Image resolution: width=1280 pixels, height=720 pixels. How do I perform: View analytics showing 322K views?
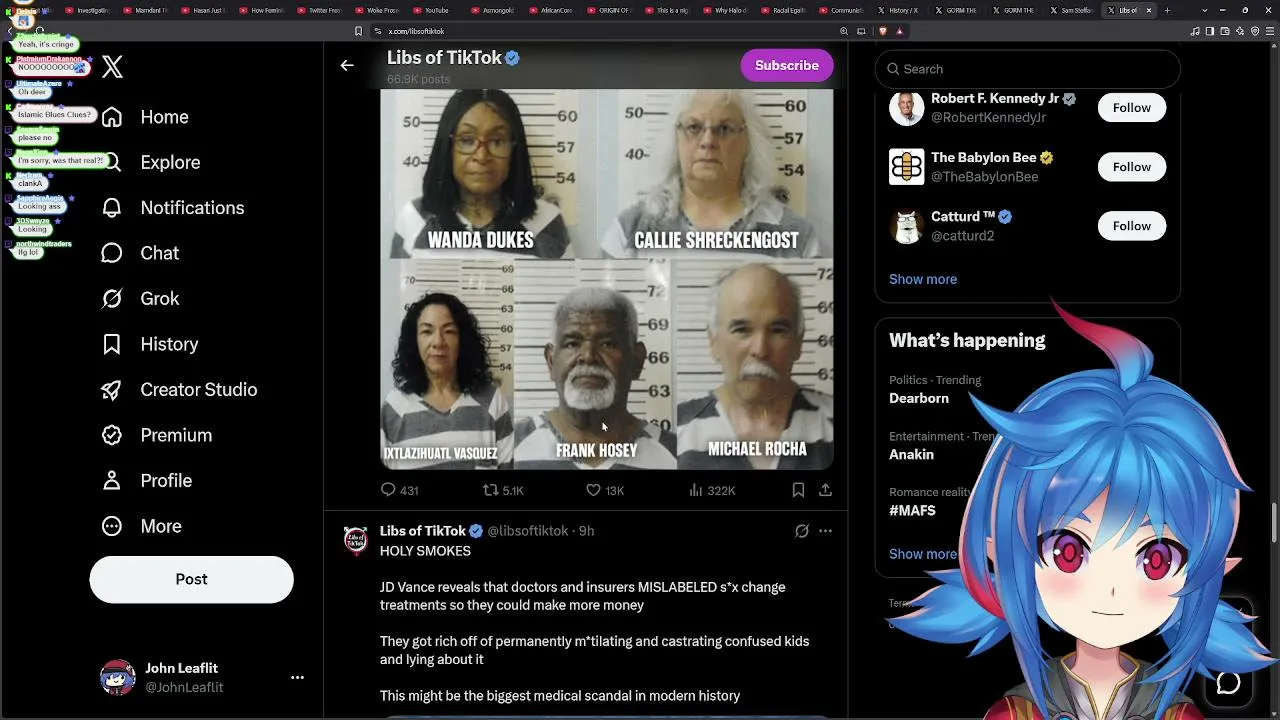(x=712, y=490)
